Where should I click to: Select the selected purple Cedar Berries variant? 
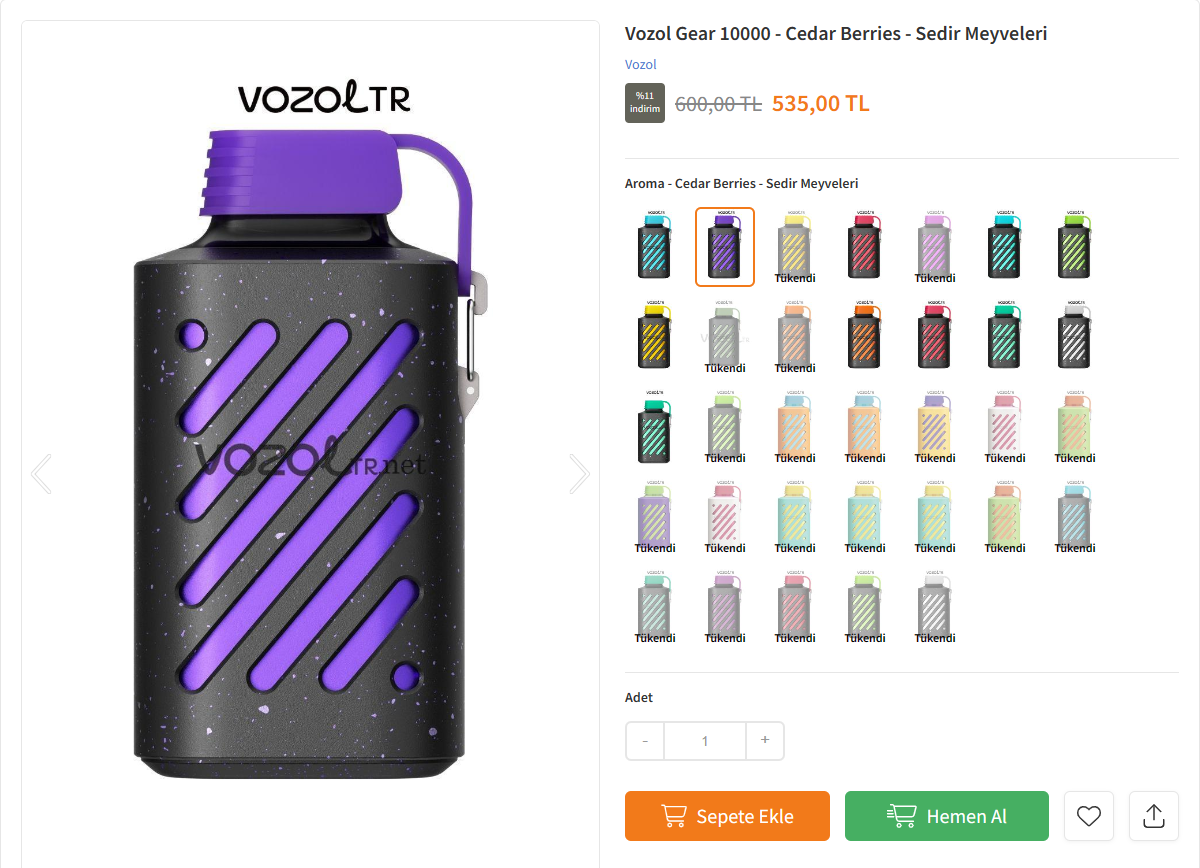click(x=725, y=247)
